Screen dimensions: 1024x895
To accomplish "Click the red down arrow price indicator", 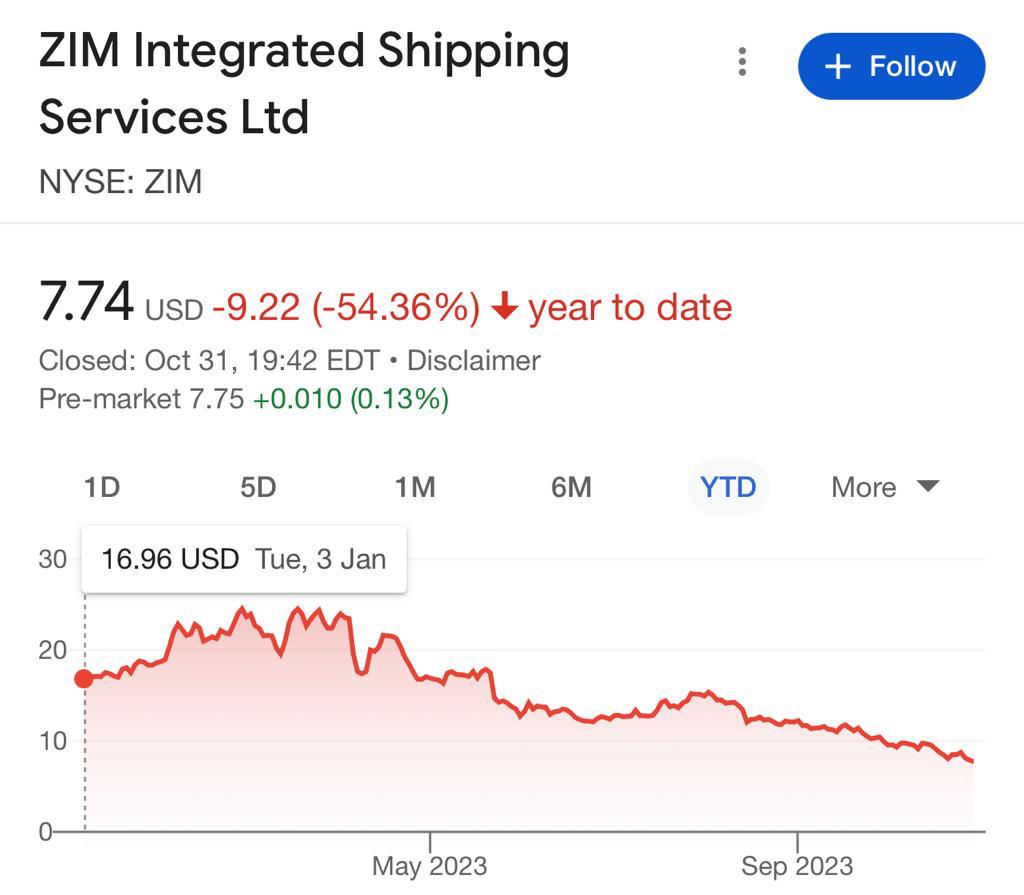I will (505, 307).
